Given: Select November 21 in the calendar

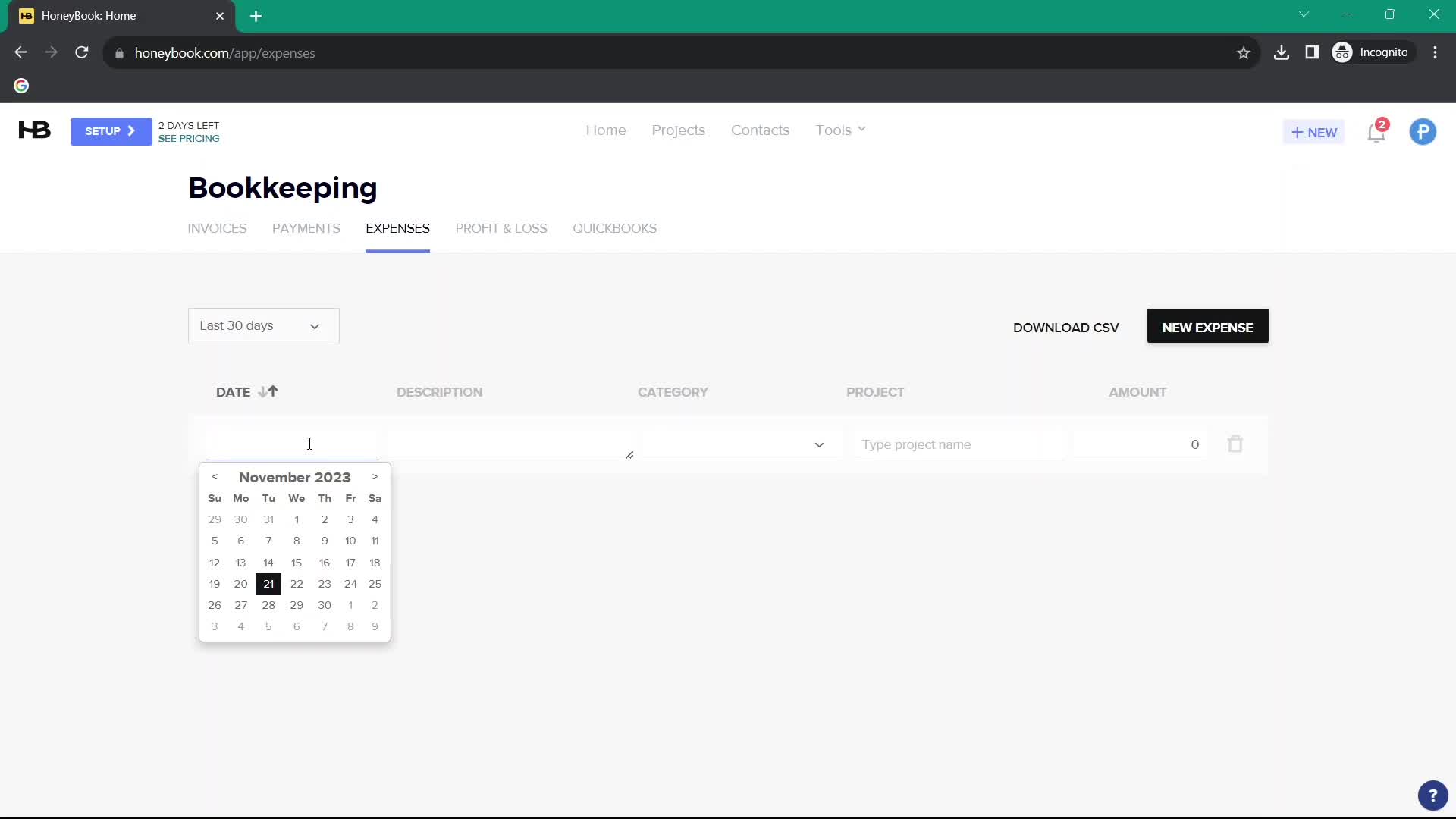Looking at the screenshot, I should (268, 584).
